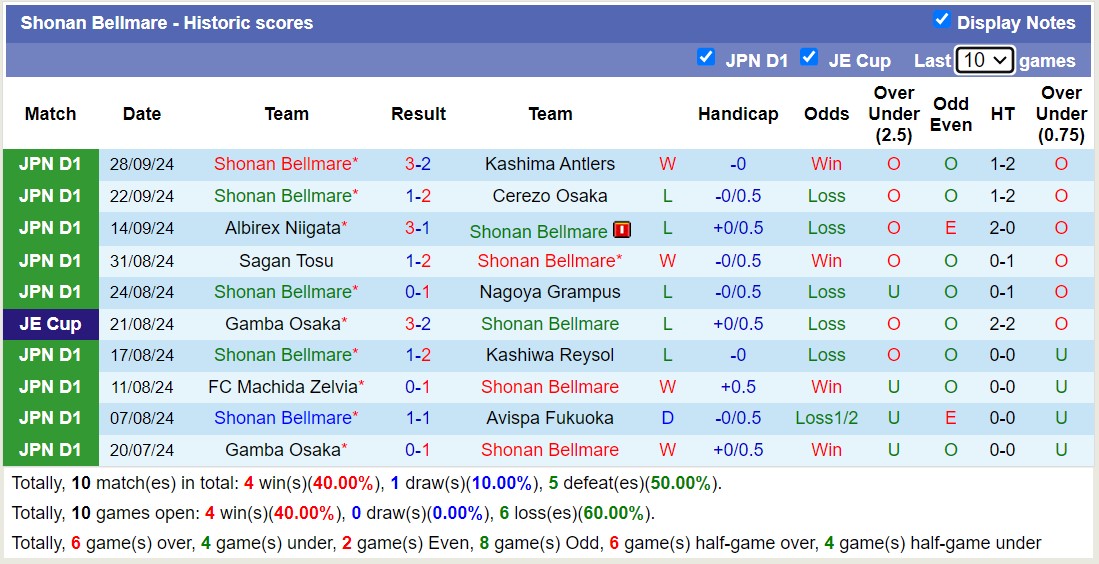Click the Handicap column header
This screenshot has width=1099, height=564.
click(x=738, y=114)
